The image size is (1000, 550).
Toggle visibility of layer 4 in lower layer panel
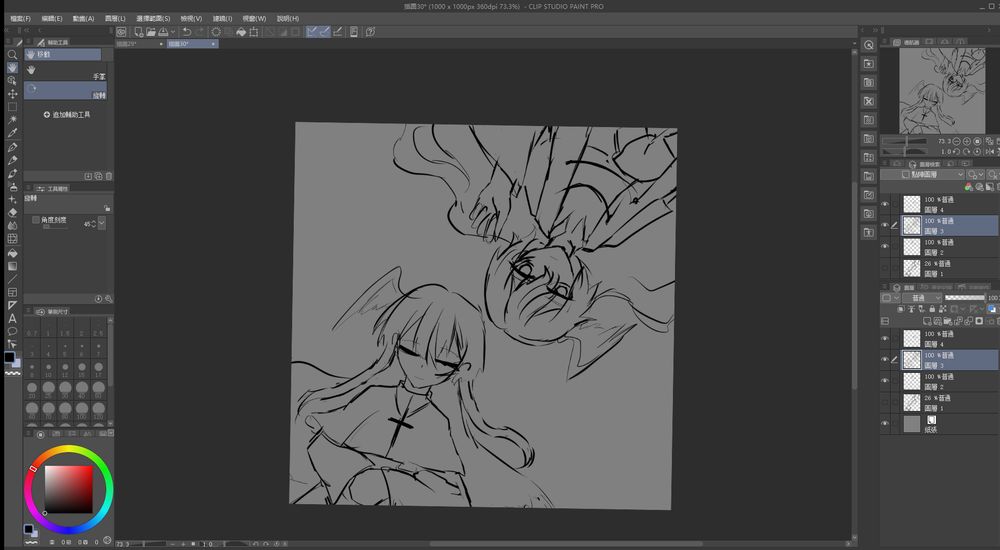(x=885, y=339)
